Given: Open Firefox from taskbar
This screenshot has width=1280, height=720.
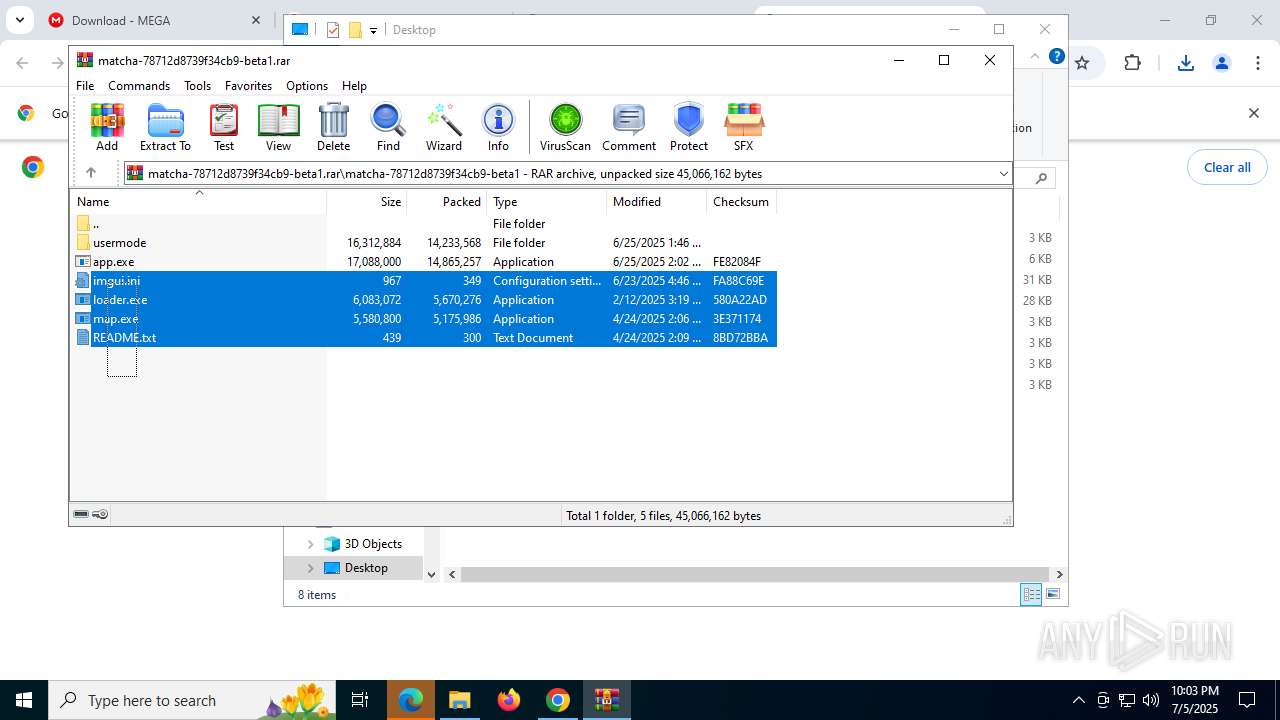Looking at the screenshot, I should (509, 700).
